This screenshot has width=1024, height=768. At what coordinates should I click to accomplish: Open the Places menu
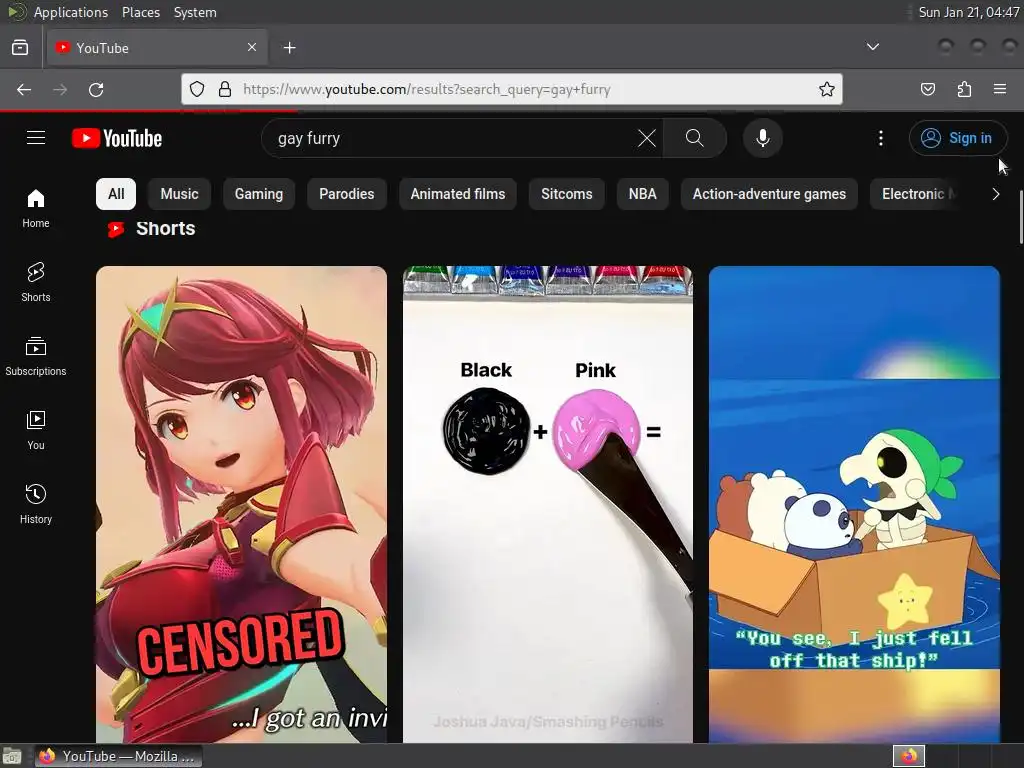[141, 12]
